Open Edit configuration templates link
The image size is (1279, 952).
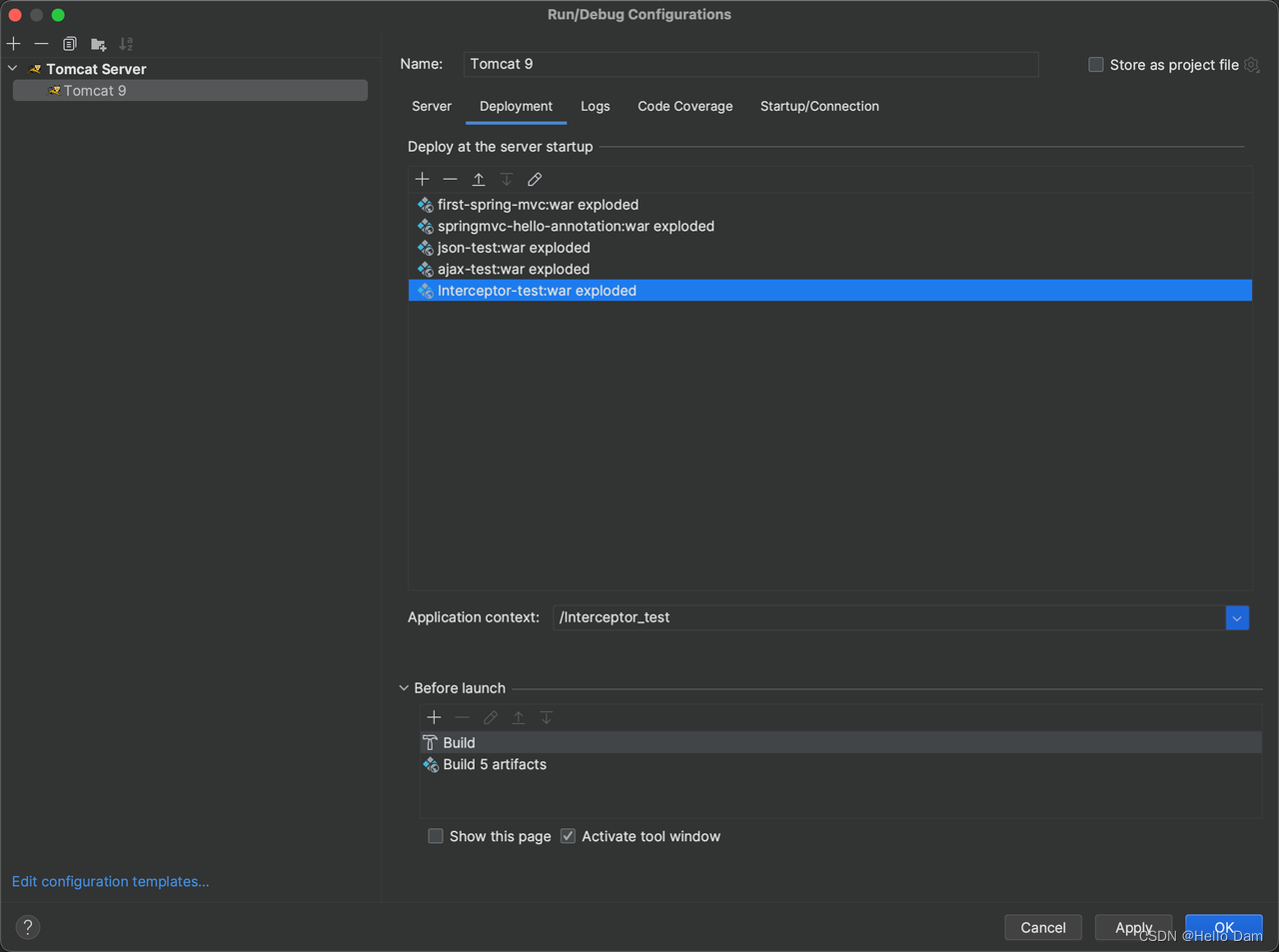coord(110,881)
